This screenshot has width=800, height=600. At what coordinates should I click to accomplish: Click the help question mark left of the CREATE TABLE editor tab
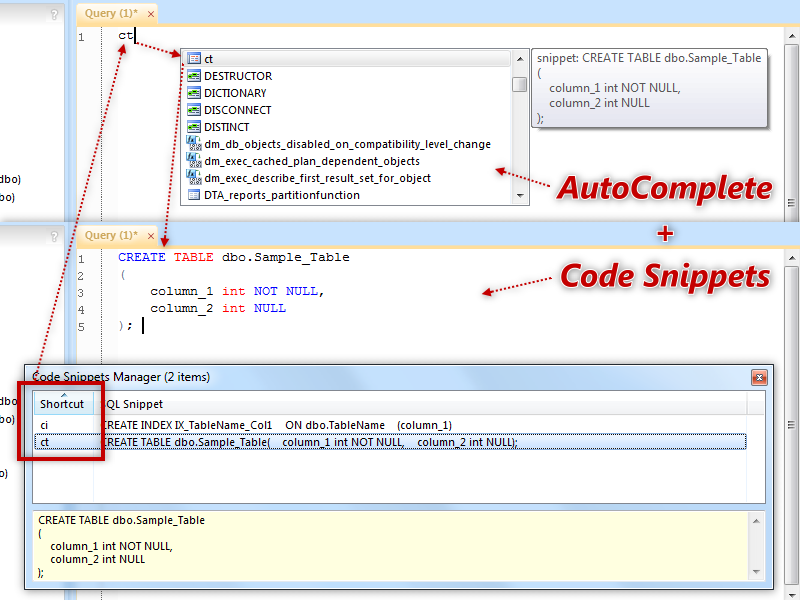[x=55, y=236]
